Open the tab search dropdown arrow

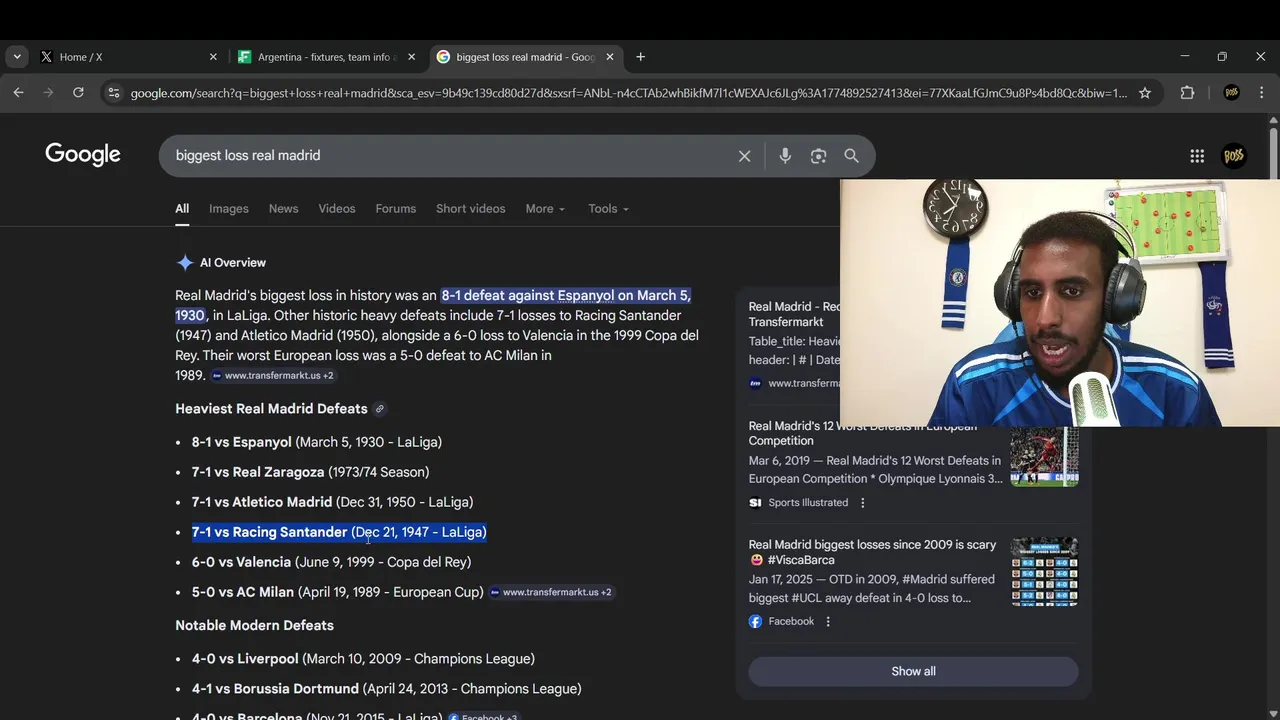pos(17,57)
